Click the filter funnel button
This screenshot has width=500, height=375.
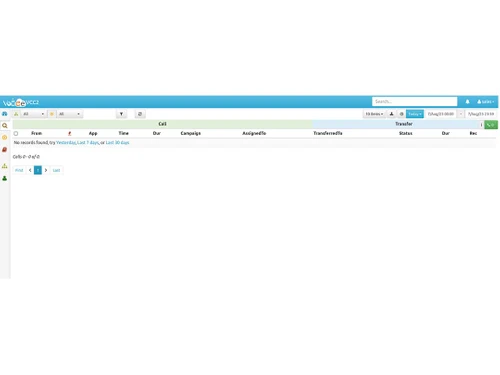coord(121,114)
